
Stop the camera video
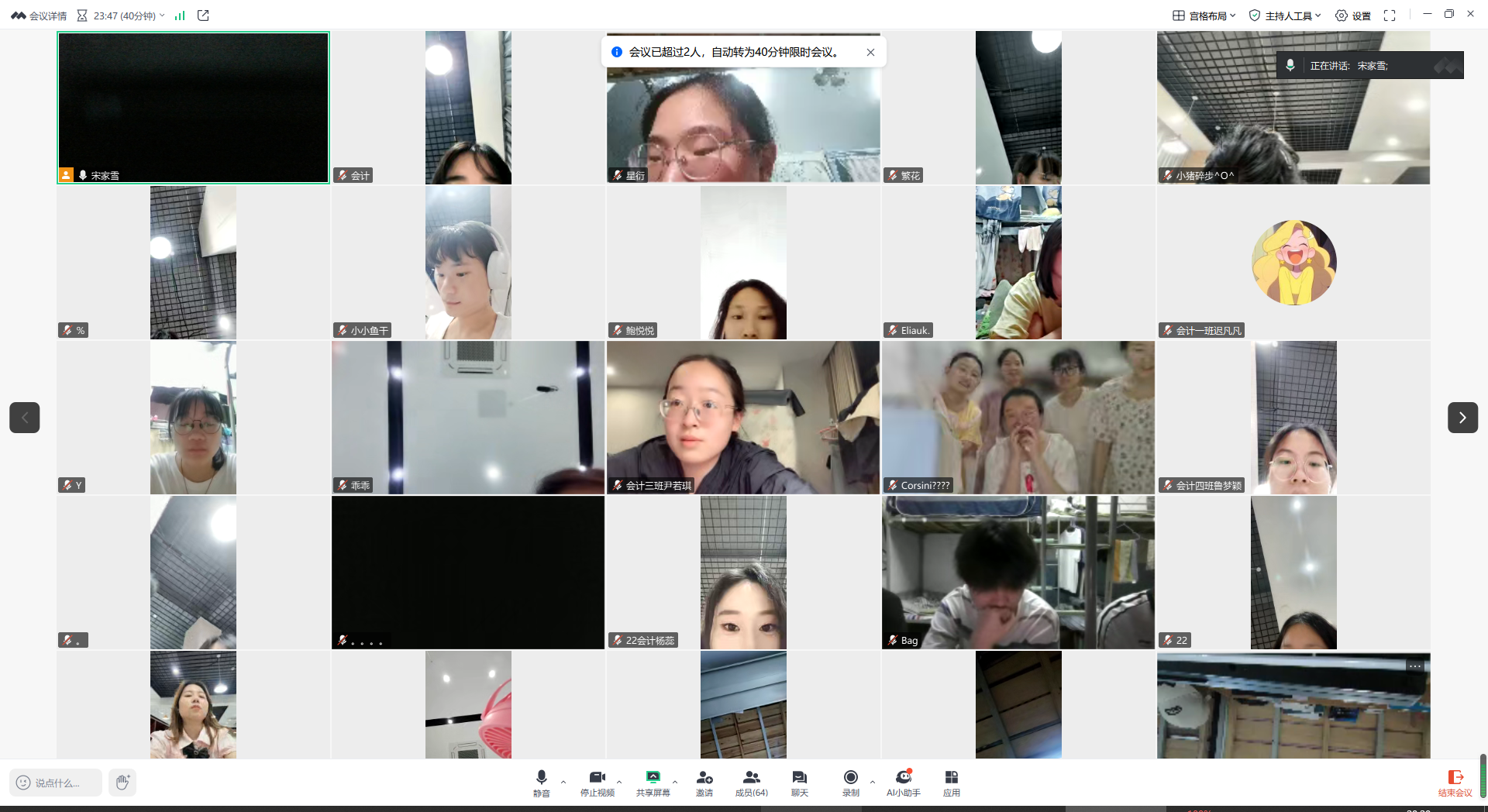(597, 782)
